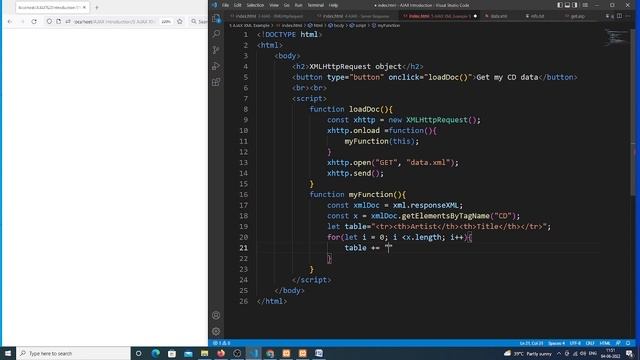Click Firefox zoom level indicator
640x360 pixels.
166,21
